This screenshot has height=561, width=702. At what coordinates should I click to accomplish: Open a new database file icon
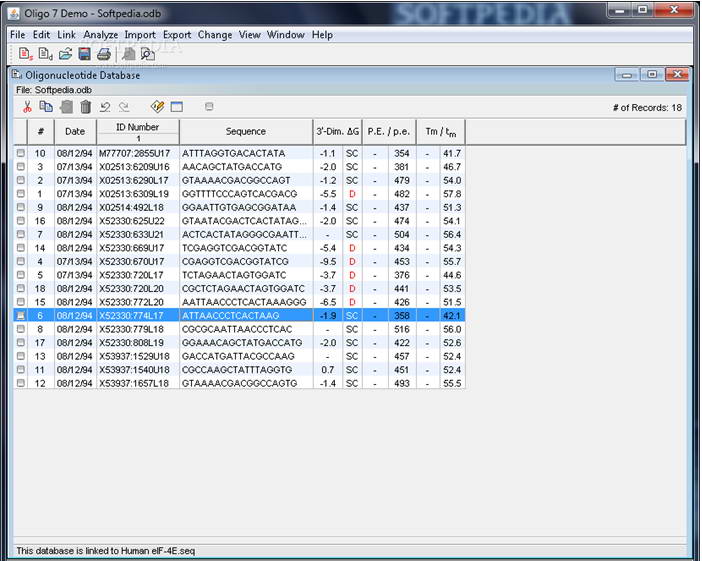[x=45, y=54]
